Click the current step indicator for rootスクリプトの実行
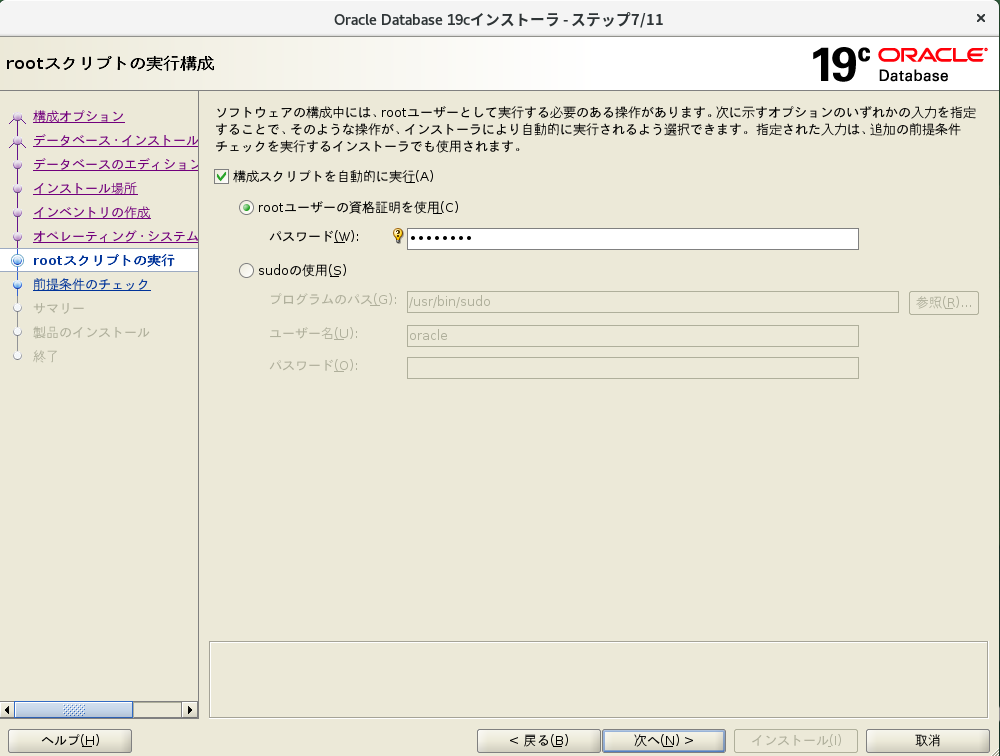 (x=17, y=261)
